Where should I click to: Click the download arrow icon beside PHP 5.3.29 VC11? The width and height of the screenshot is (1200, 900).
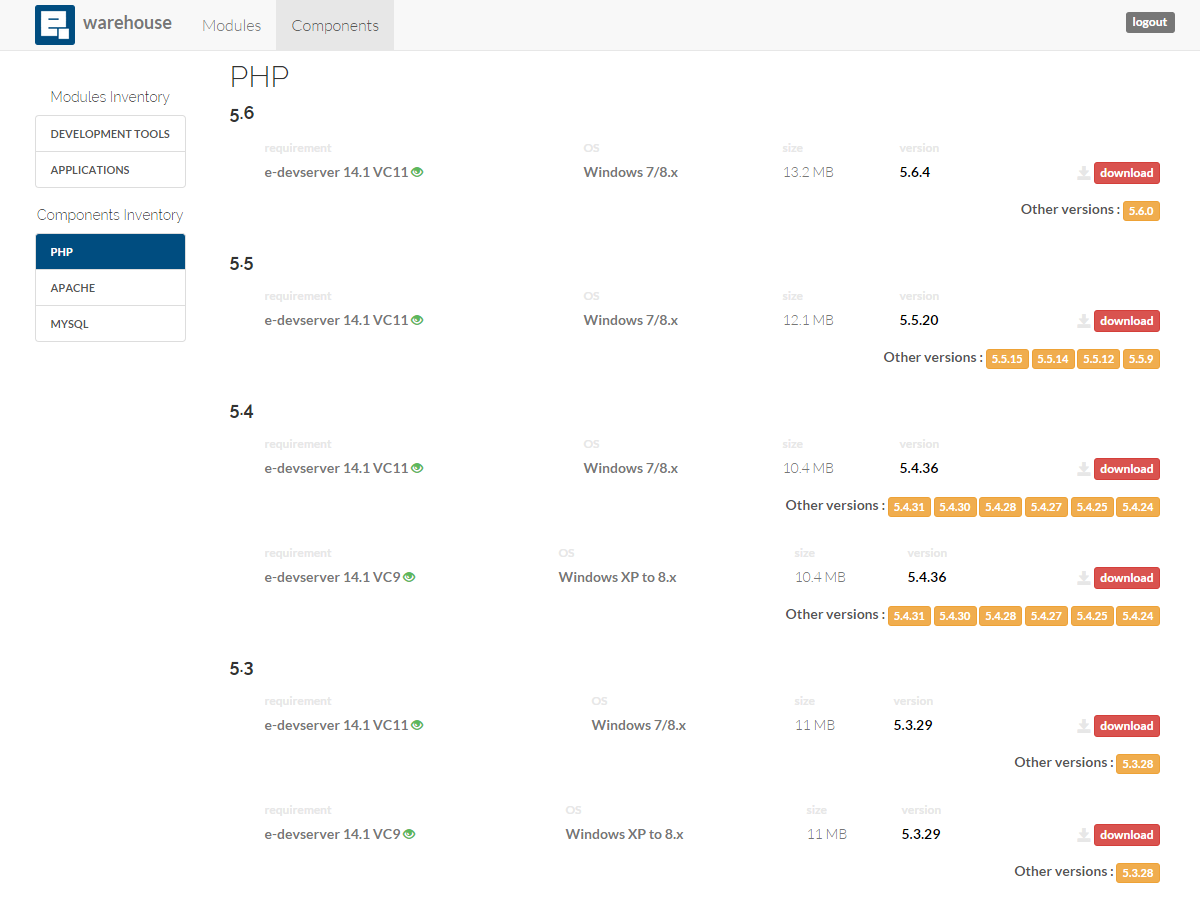(x=1083, y=725)
